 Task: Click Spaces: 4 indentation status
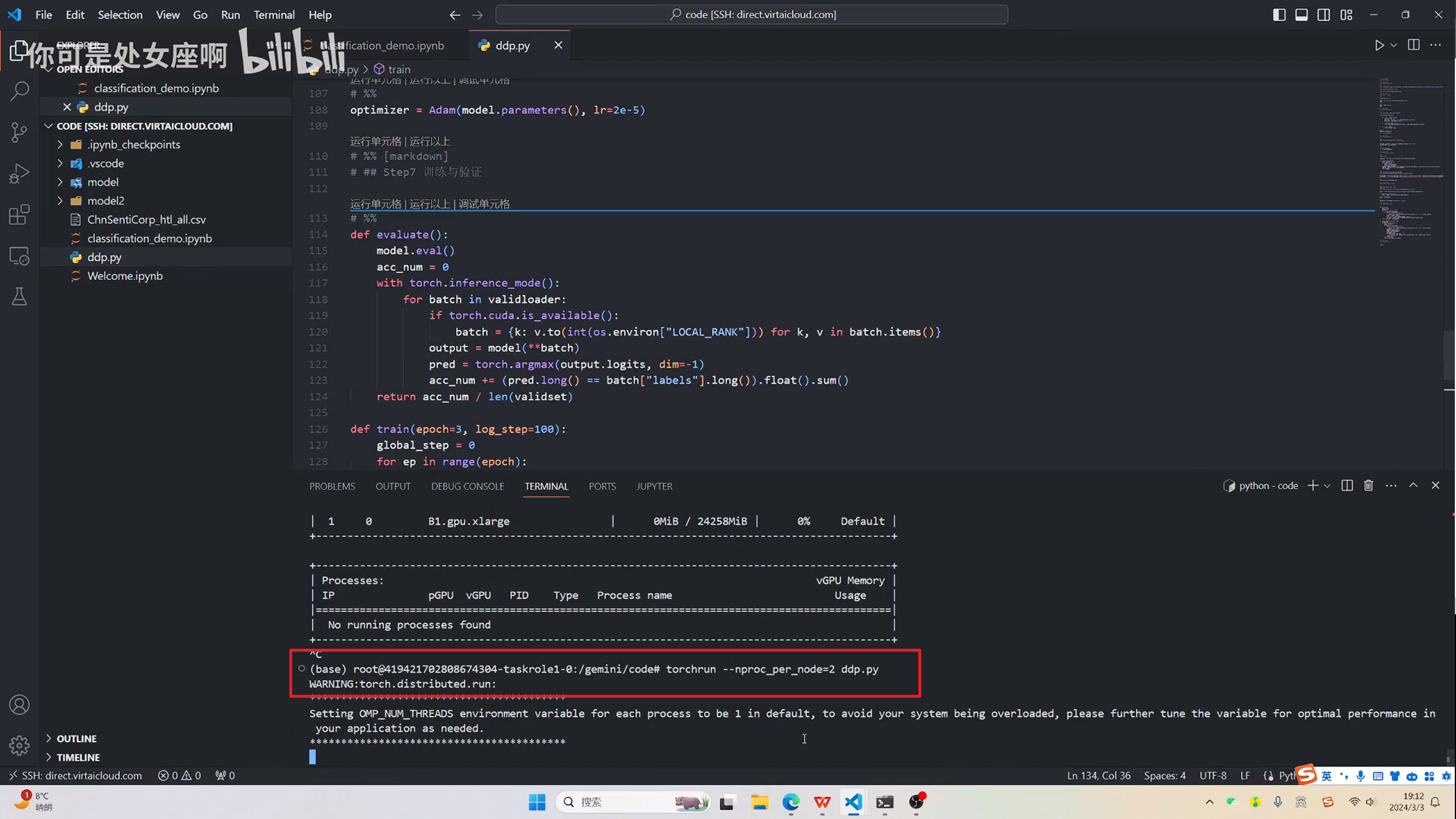click(x=1165, y=775)
